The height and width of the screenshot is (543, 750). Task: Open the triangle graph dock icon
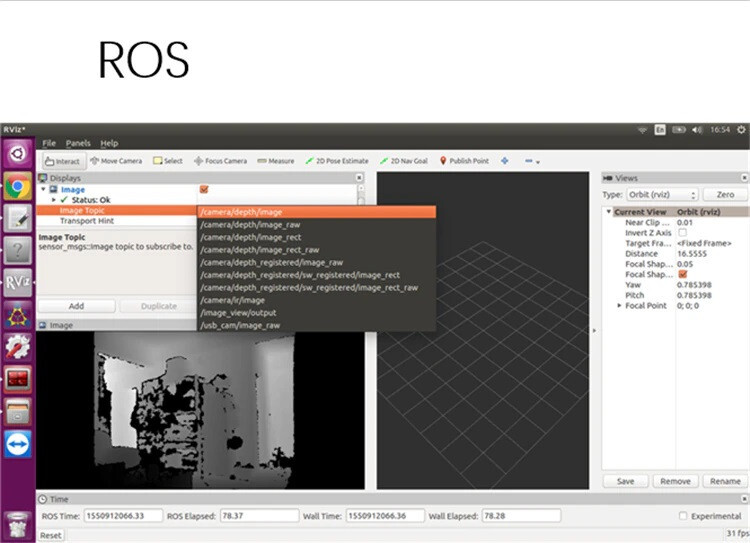pos(18,315)
